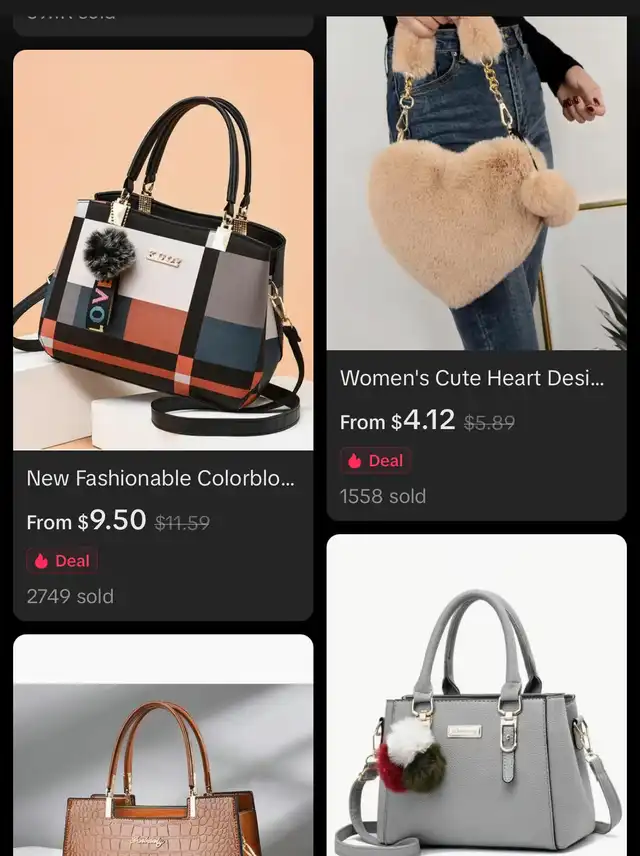Click the 'From $9.50' price
640x856 pixels.
point(86,520)
